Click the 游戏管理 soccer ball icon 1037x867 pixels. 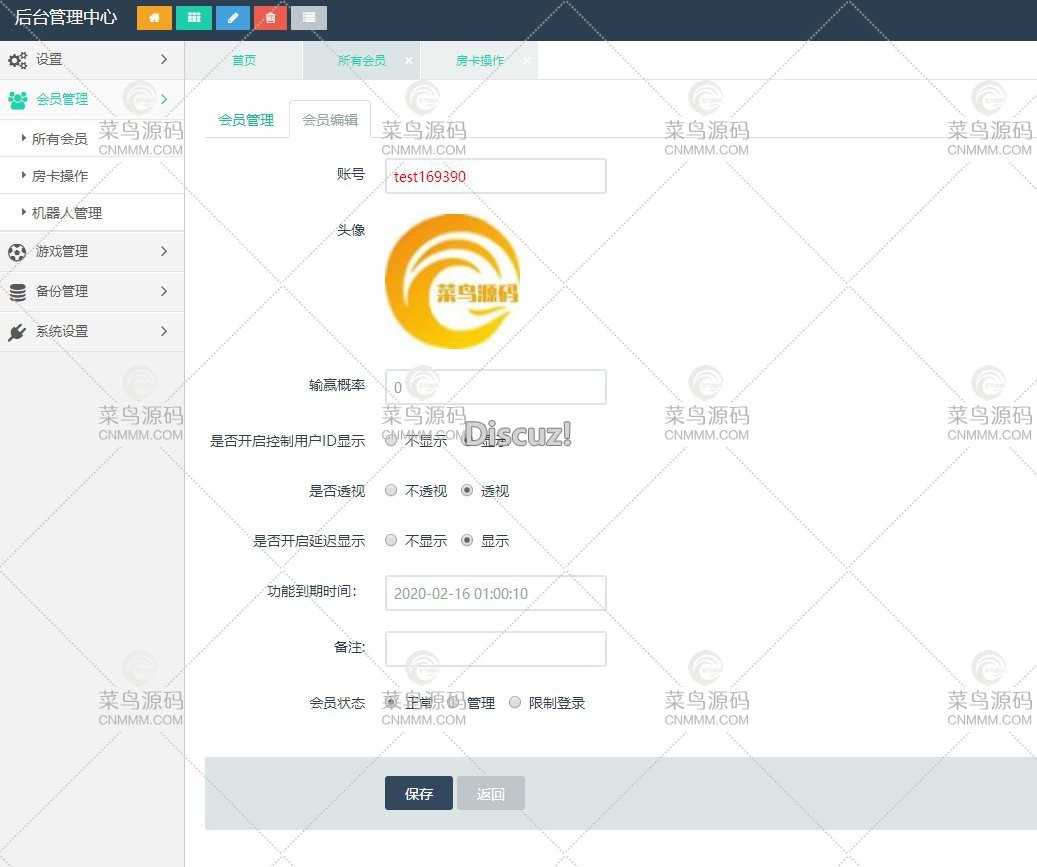17,252
